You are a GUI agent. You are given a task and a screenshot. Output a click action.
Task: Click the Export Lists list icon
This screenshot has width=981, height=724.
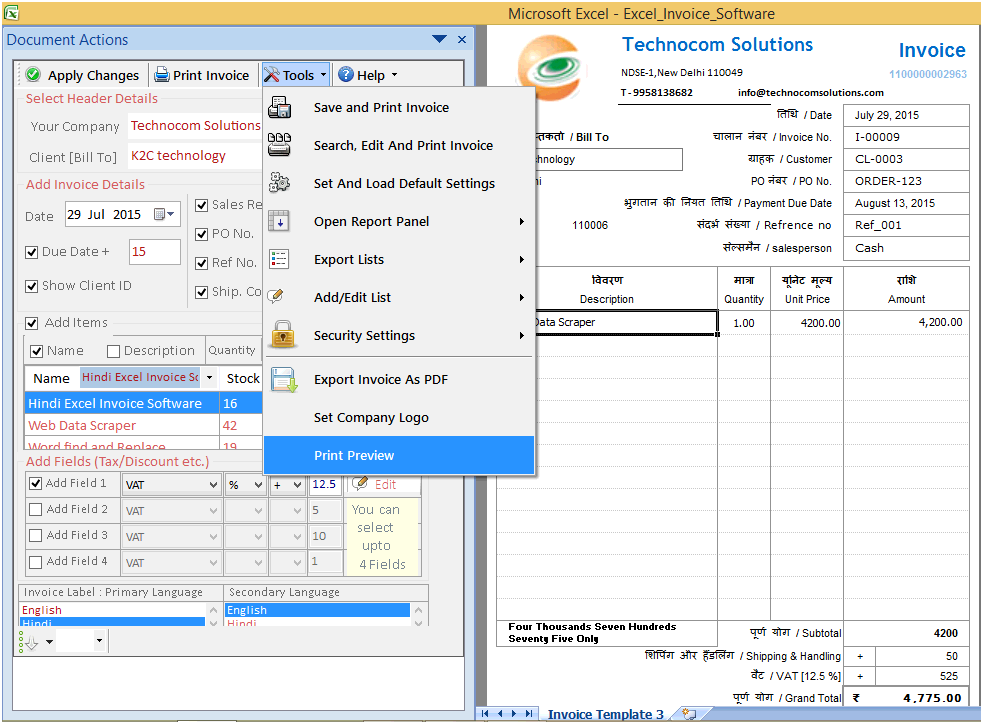pyautogui.click(x=279, y=259)
